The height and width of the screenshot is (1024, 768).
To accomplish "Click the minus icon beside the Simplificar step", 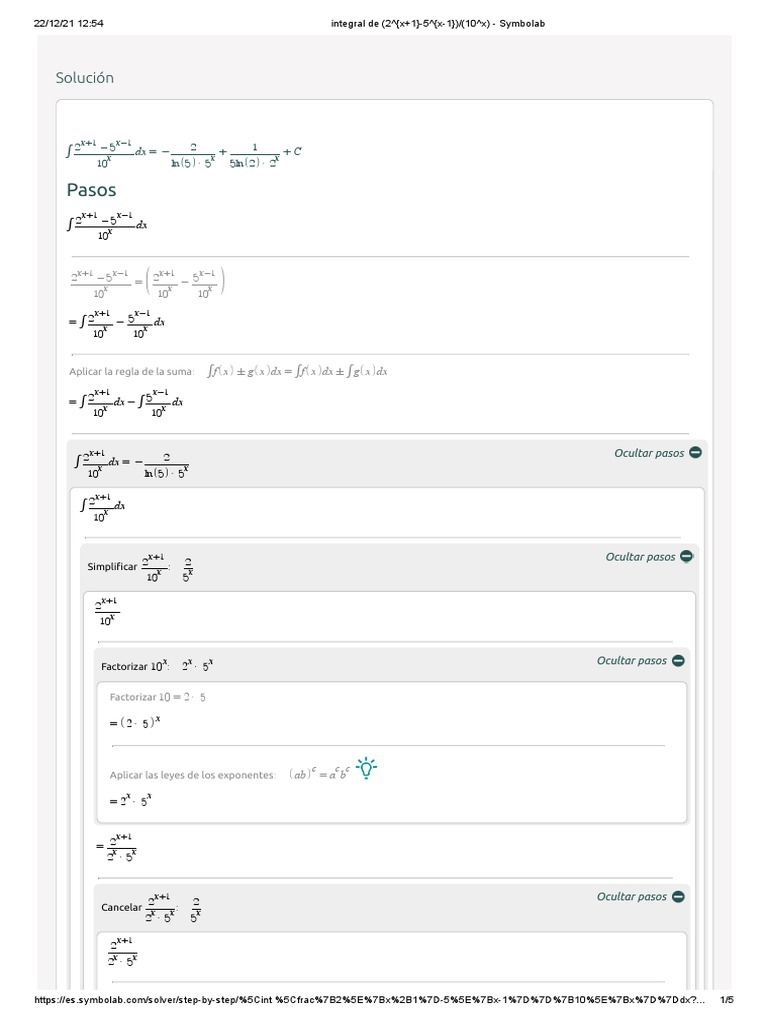I will [686, 557].
